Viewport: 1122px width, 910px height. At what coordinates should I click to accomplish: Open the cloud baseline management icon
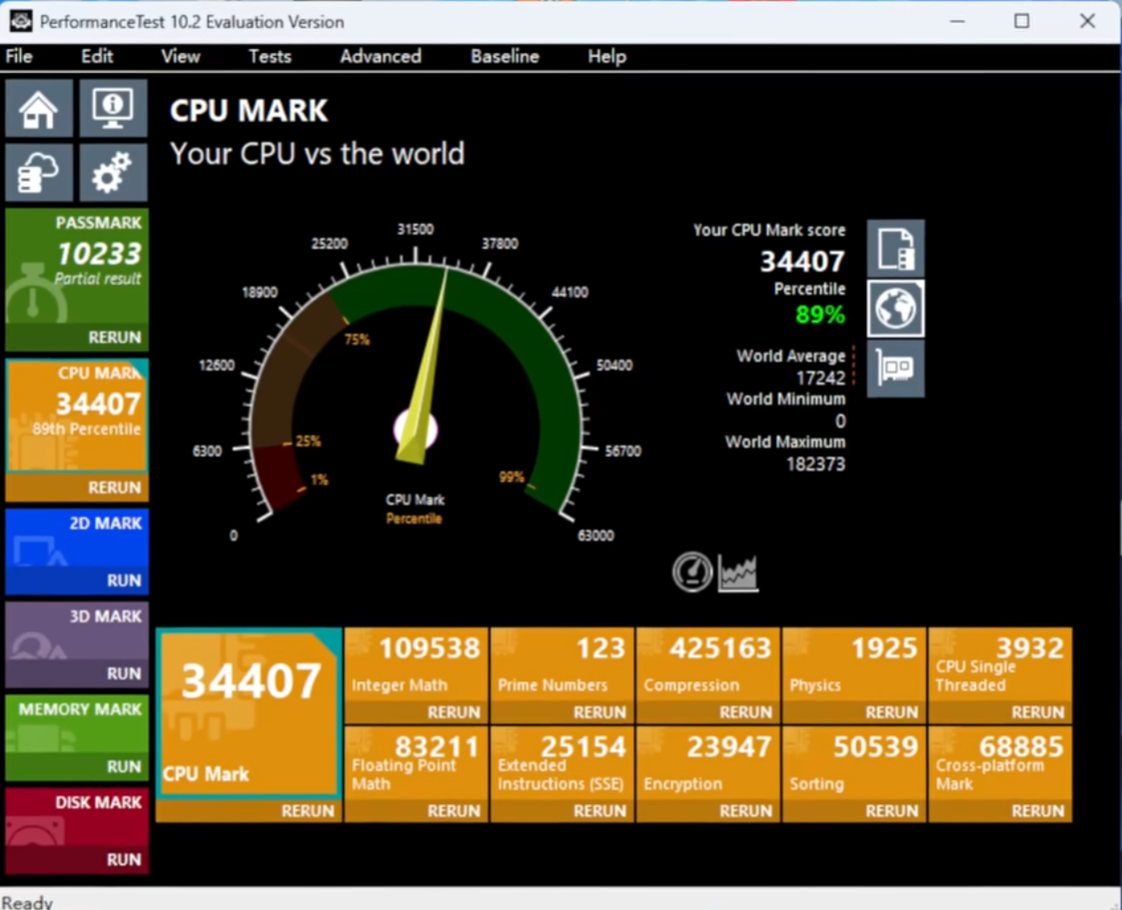click(x=39, y=172)
